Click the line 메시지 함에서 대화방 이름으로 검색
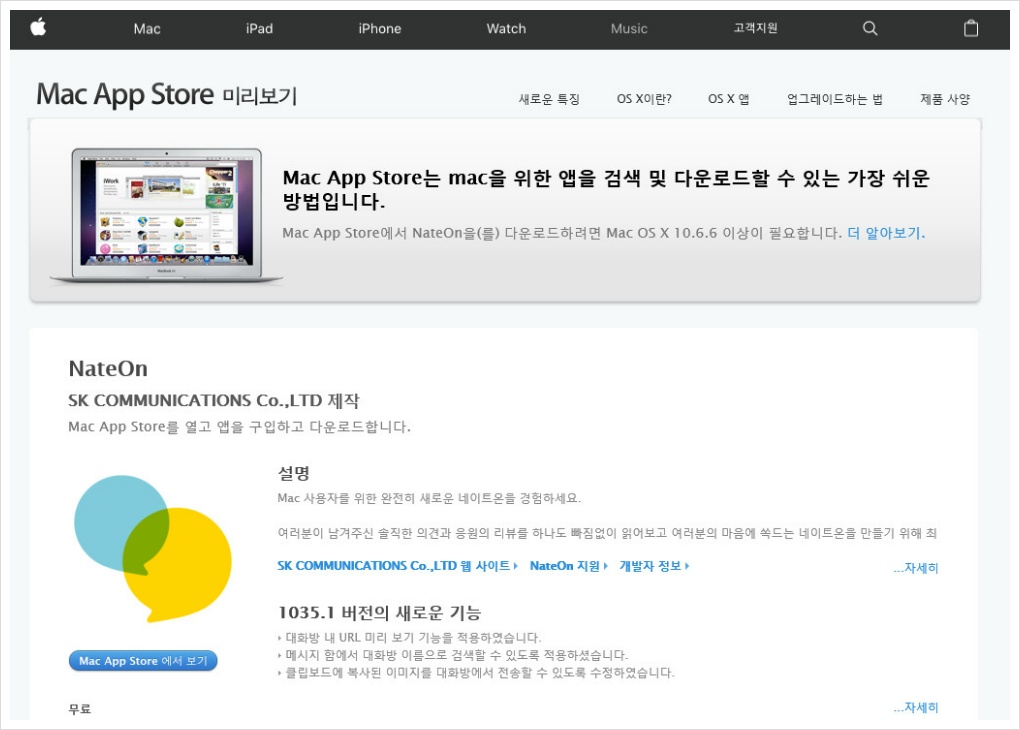 [x=453, y=655]
